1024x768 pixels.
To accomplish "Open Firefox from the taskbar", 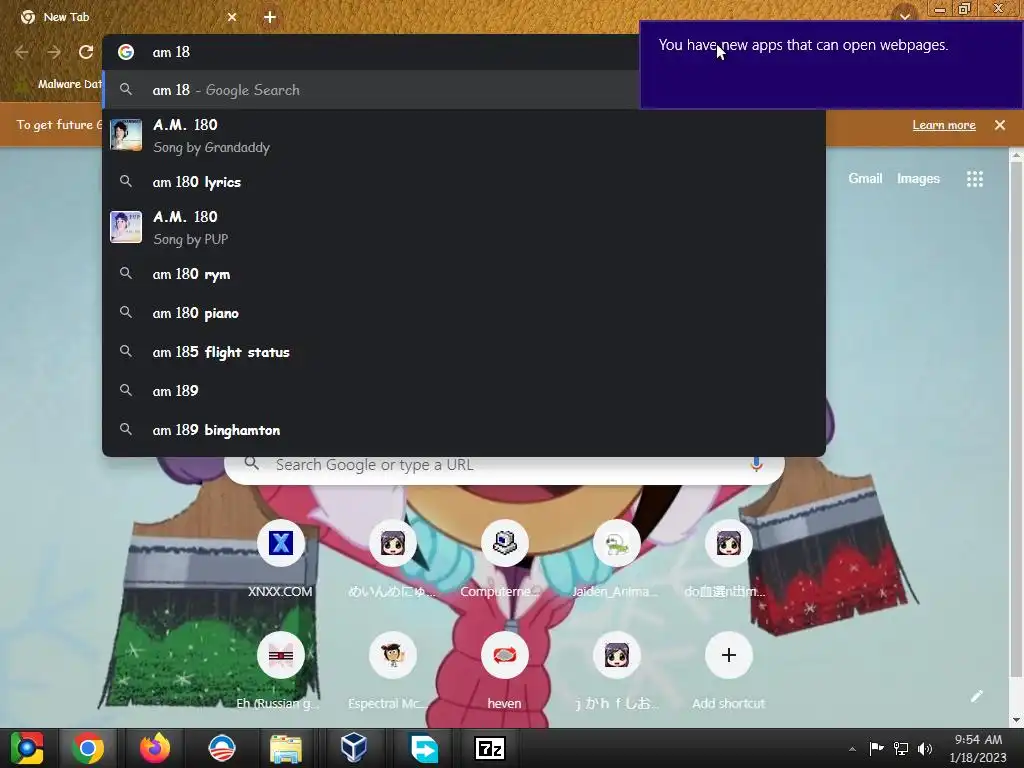I will [x=155, y=748].
